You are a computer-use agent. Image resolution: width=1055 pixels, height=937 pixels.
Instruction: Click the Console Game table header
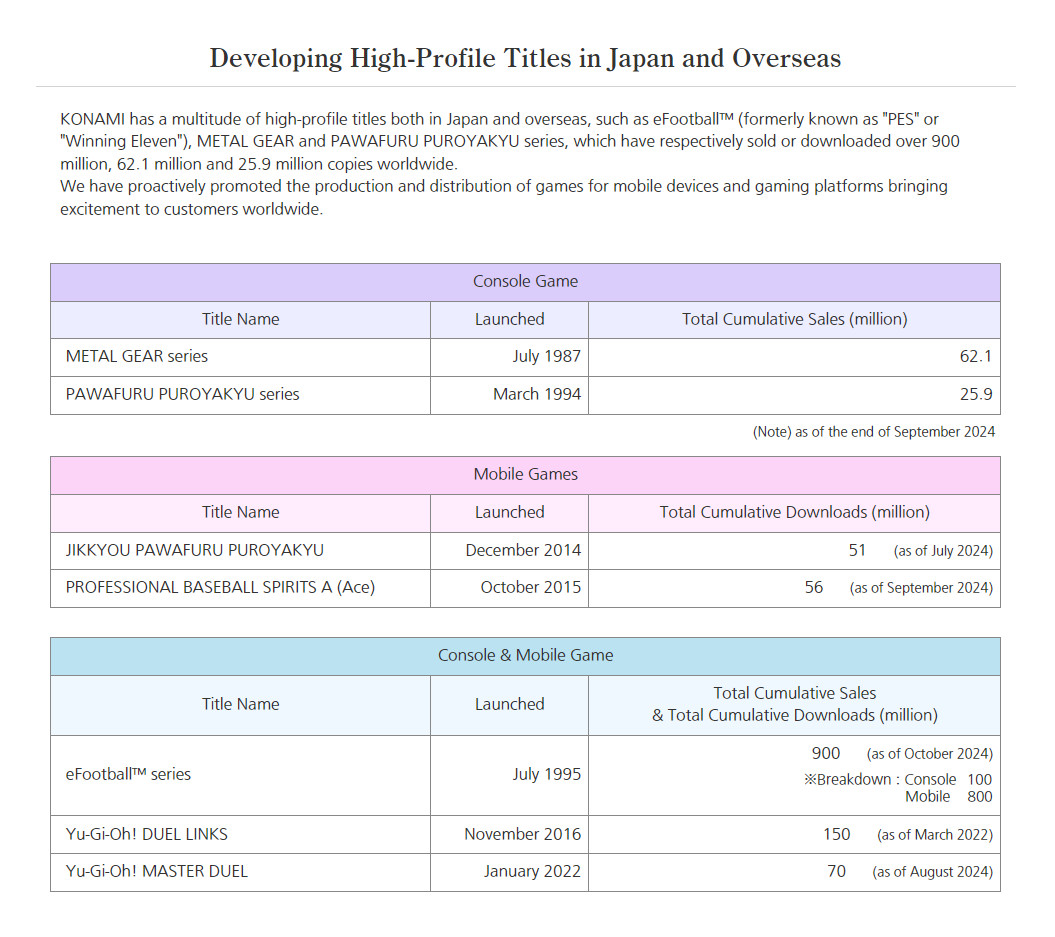(x=525, y=282)
